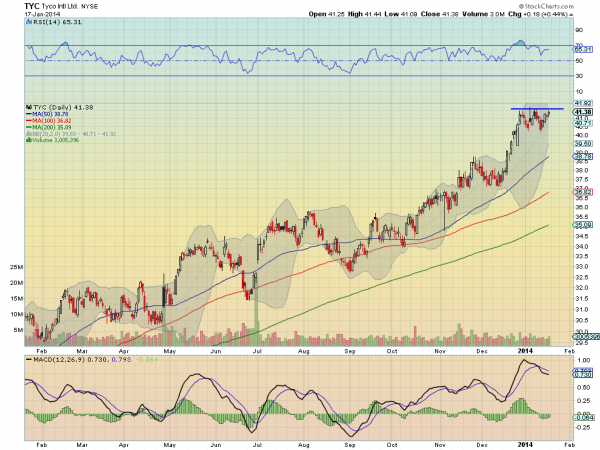Click the 10M volume axis label
This screenshot has width=600, height=450.
click(16, 315)
